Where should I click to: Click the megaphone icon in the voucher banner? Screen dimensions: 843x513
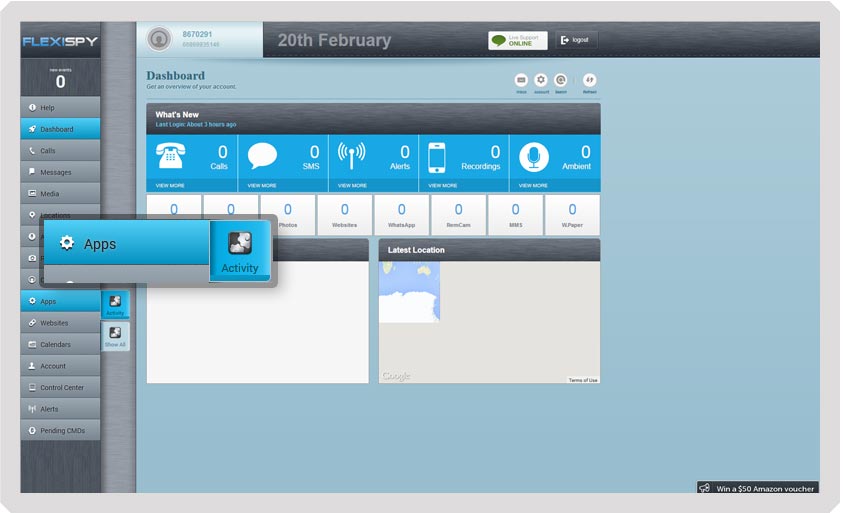point(704,488)
